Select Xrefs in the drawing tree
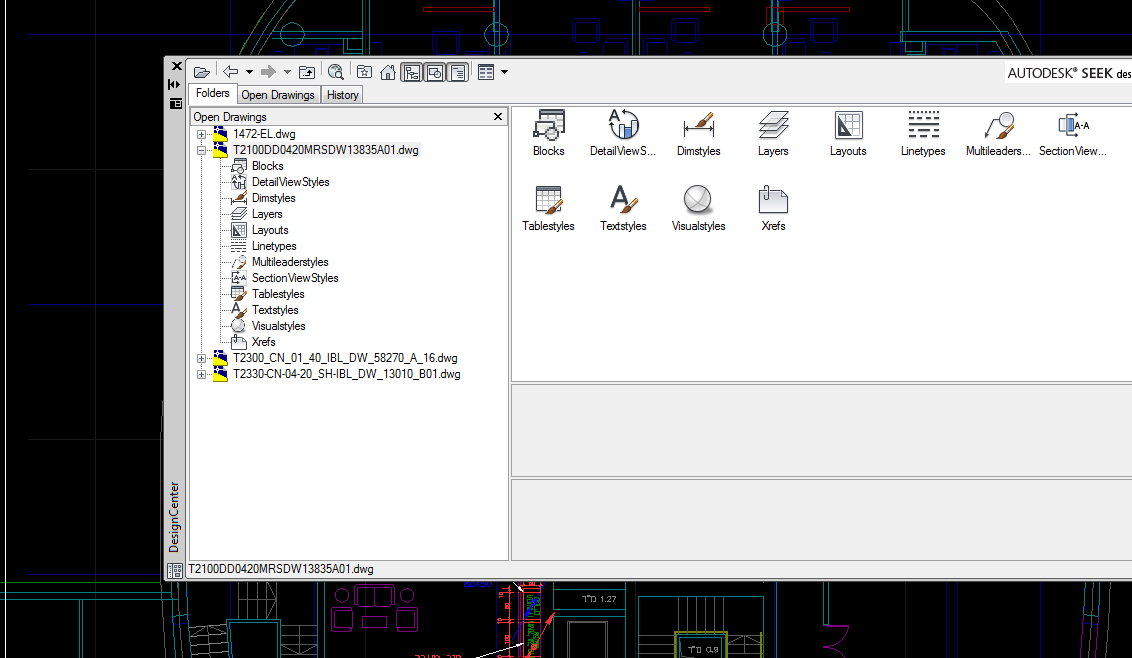This screenshot has height=658, width=1132. tap(263, 342)
